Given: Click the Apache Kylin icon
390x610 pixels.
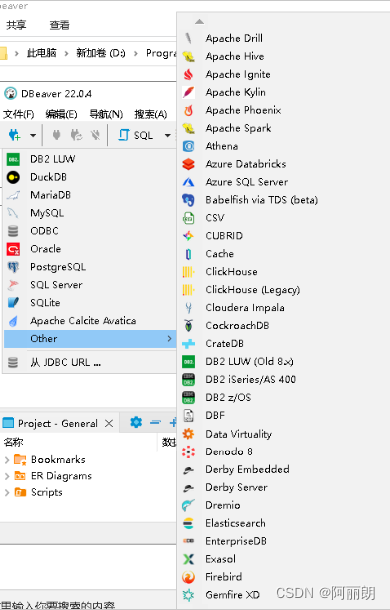Looking at the screenshot, I should (188, 93).
